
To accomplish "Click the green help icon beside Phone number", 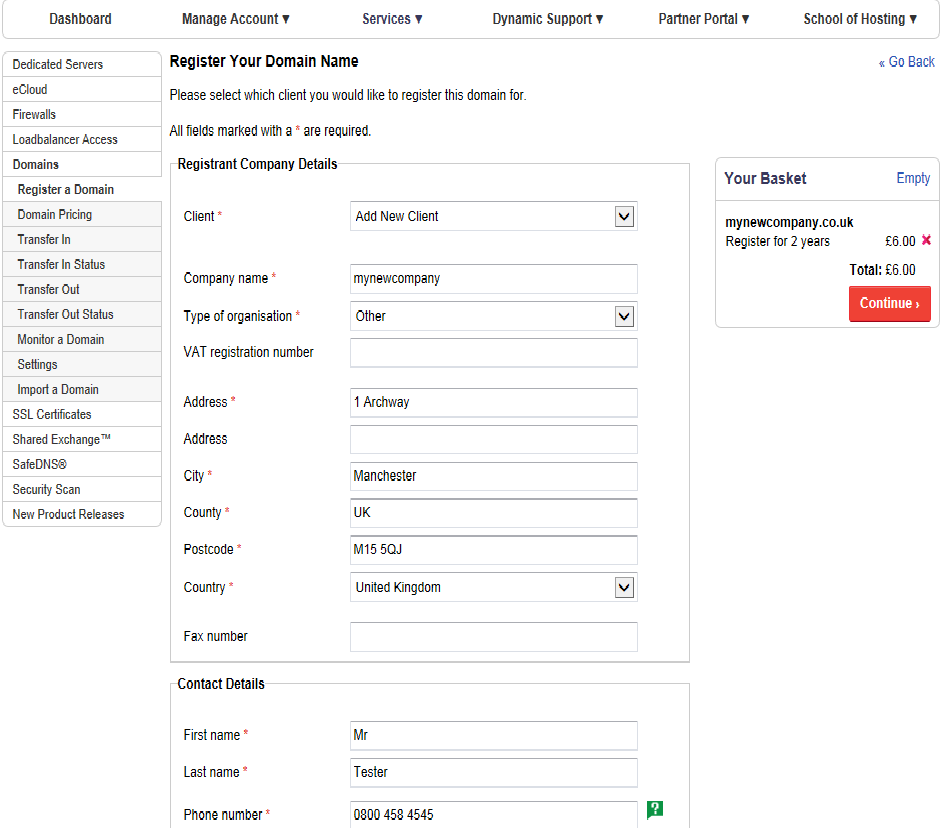I will (655, 809).
